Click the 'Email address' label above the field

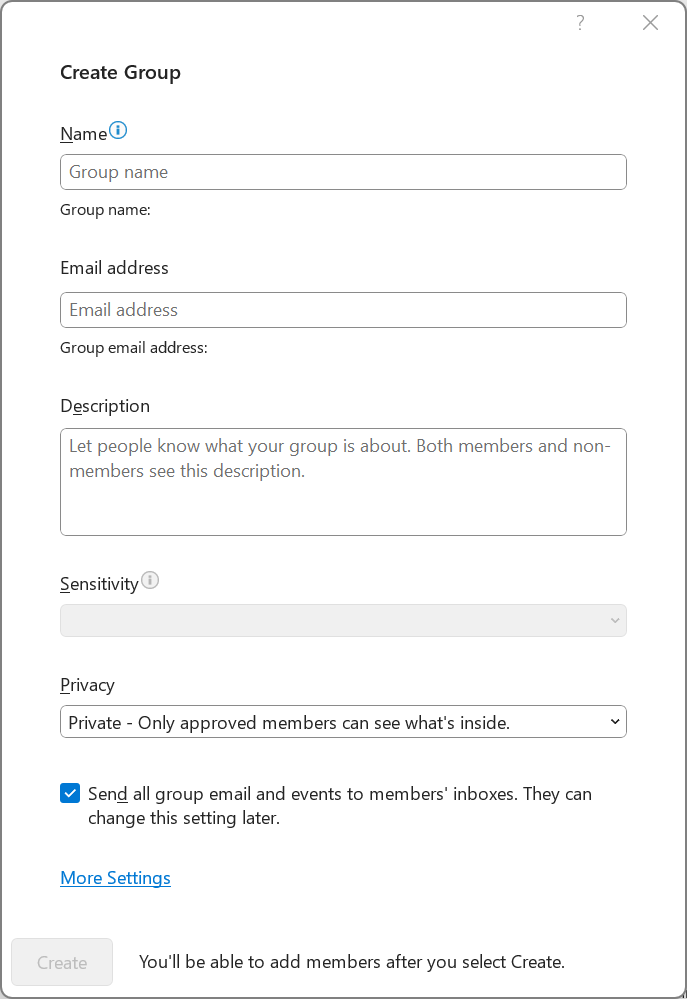coord(115,268)
